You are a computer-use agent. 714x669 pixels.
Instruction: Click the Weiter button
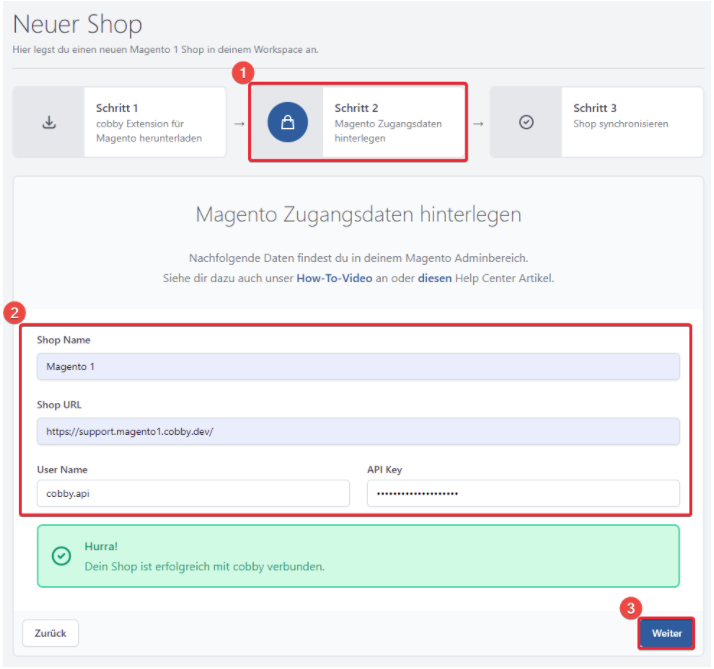[x=667, y=633]
